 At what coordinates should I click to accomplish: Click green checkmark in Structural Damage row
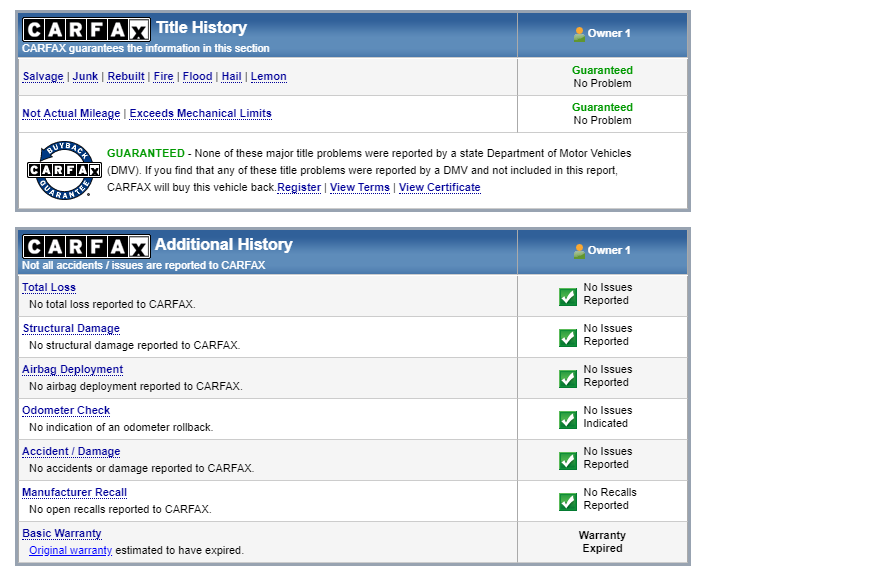pyautogui.click(x=568, y=338)
